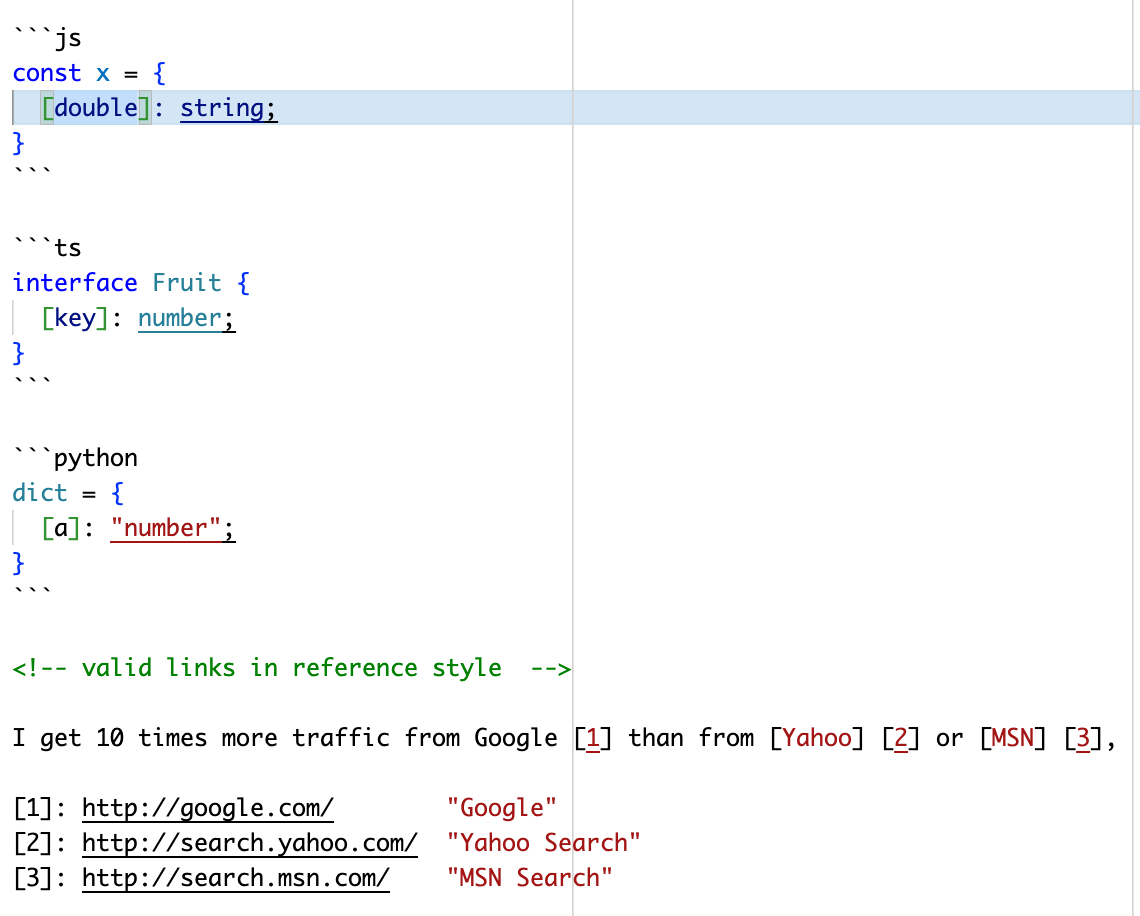Viewport: 1140px width, 916px height.
Task: Open the "number" link in the python block
Action: tap(170, 527)
